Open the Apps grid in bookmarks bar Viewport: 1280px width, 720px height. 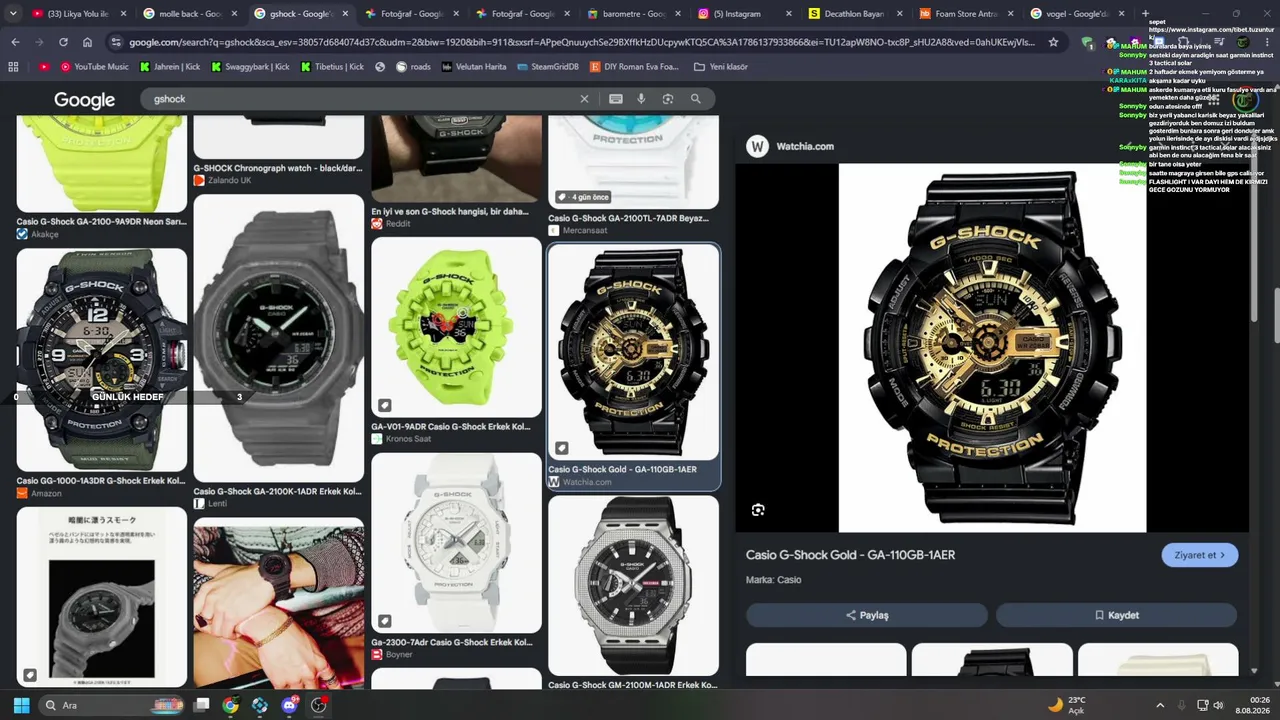coord(13,67)
